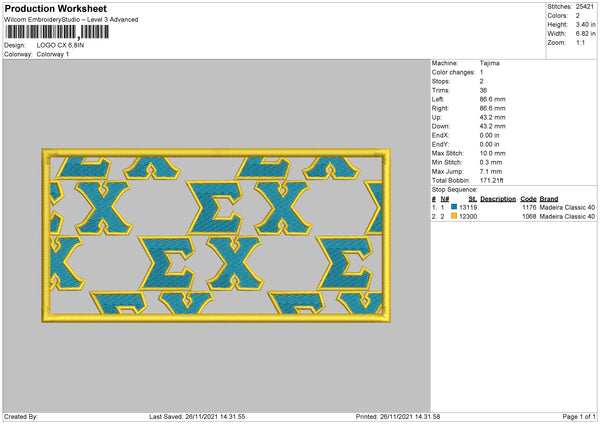This screenshot has width=600, height=424.
Task: Click the 'Stops:' label
Action: [x=441, y=82]
